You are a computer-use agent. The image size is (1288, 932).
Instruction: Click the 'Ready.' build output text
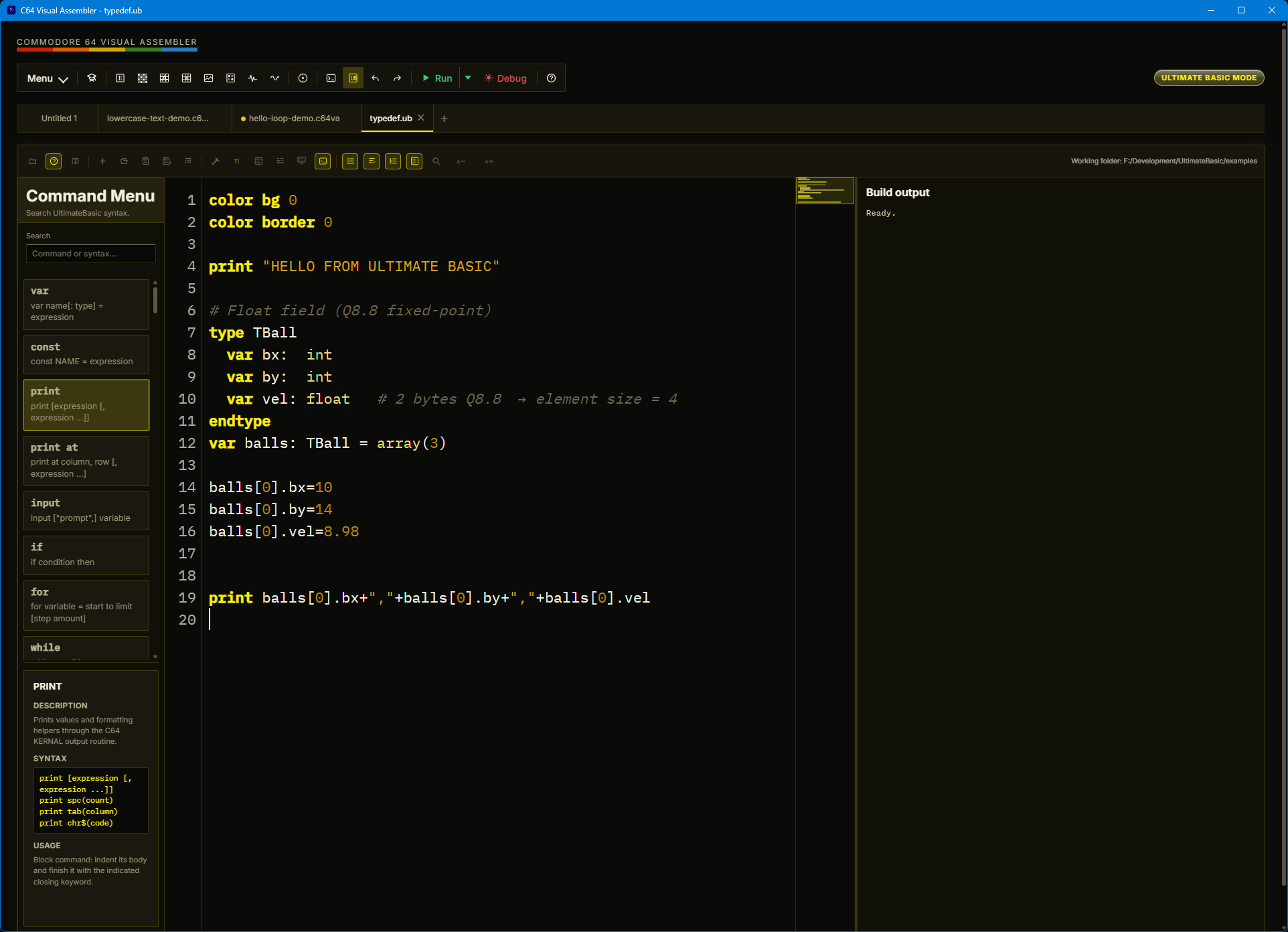[880, 213]
